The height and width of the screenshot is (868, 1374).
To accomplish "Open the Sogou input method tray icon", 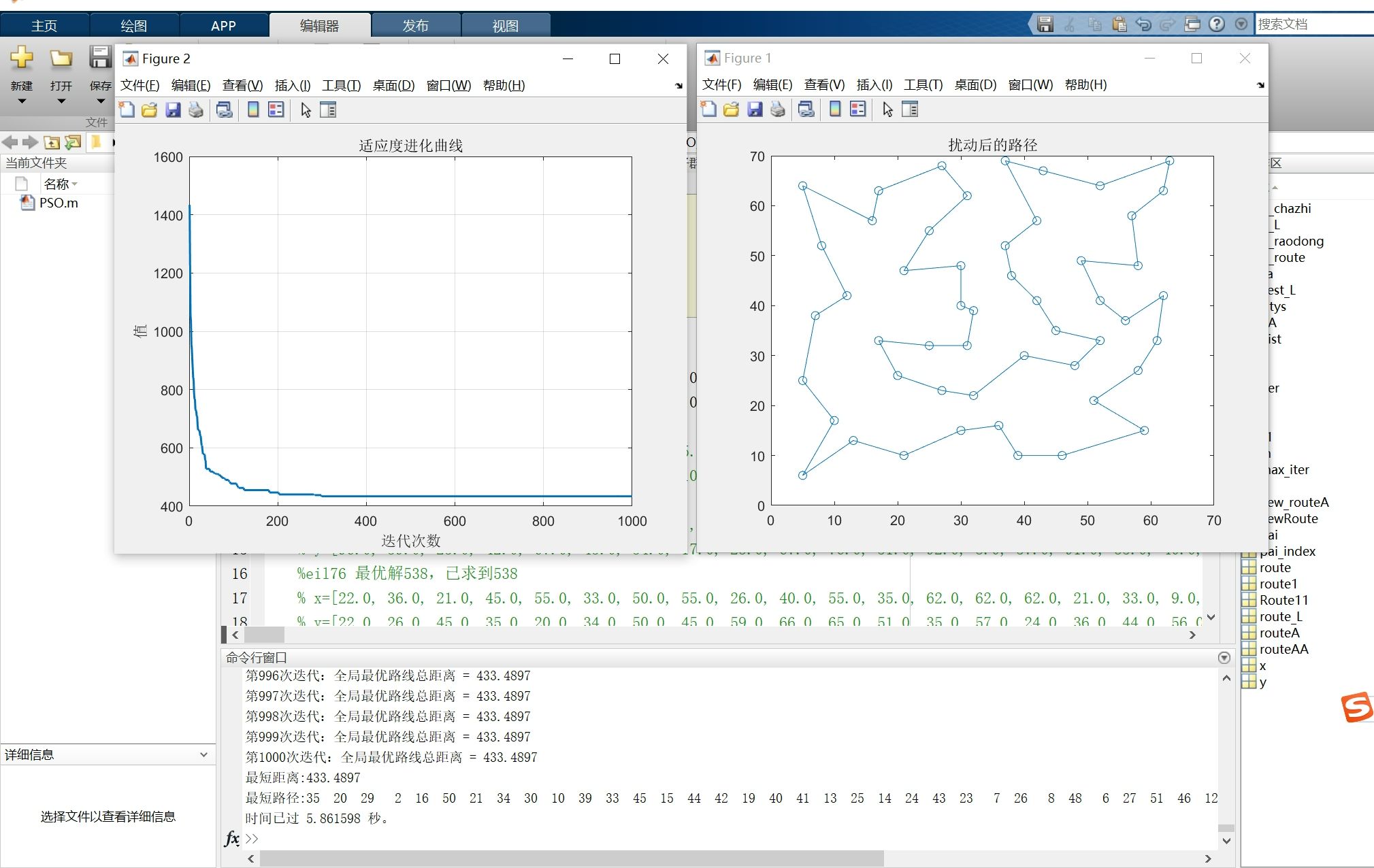I will pos(1356,707).
